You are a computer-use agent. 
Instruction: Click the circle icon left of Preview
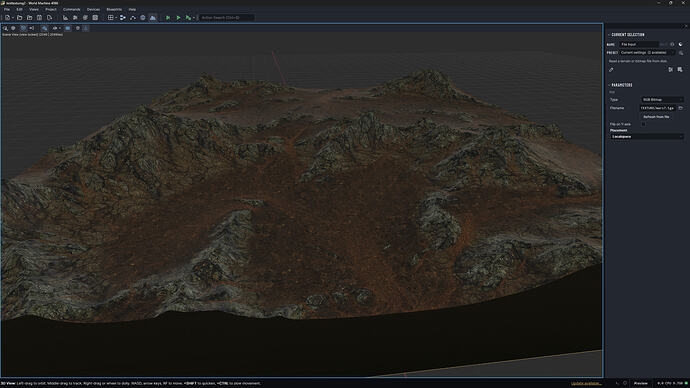pyautogui.click(x=625, y=383)
